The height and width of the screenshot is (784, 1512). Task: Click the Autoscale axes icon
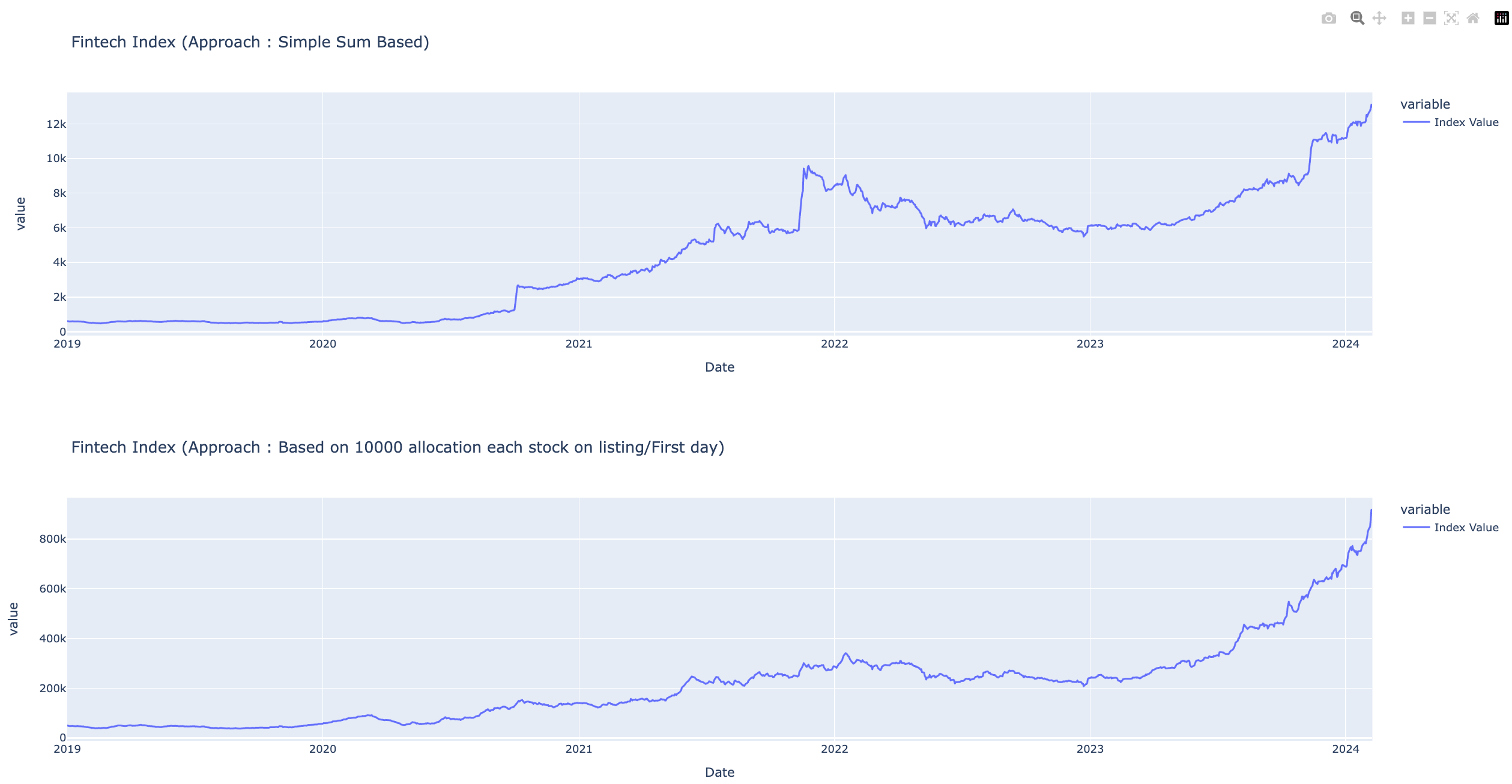tap(1451, 19)
